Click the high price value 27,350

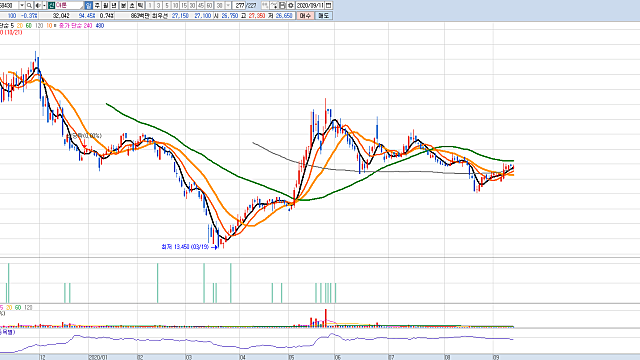(x=257, y=16)
